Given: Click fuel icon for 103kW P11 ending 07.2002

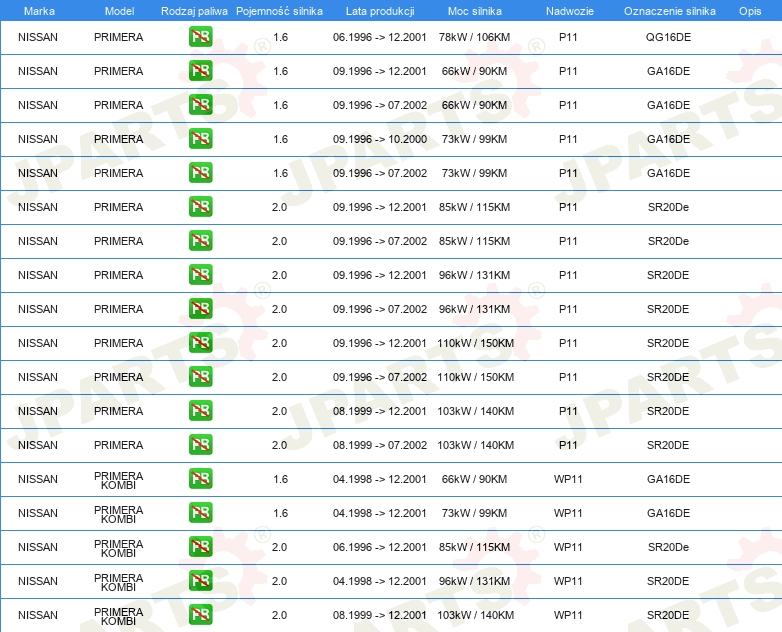Looking at the screenshot, I should tap(200, 444).
